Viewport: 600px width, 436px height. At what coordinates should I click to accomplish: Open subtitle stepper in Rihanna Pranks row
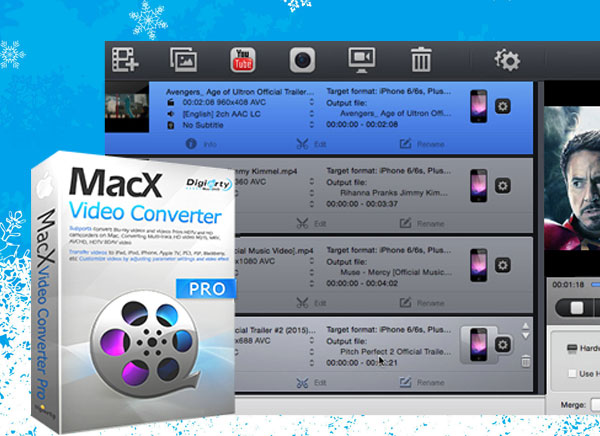[311, 204]
